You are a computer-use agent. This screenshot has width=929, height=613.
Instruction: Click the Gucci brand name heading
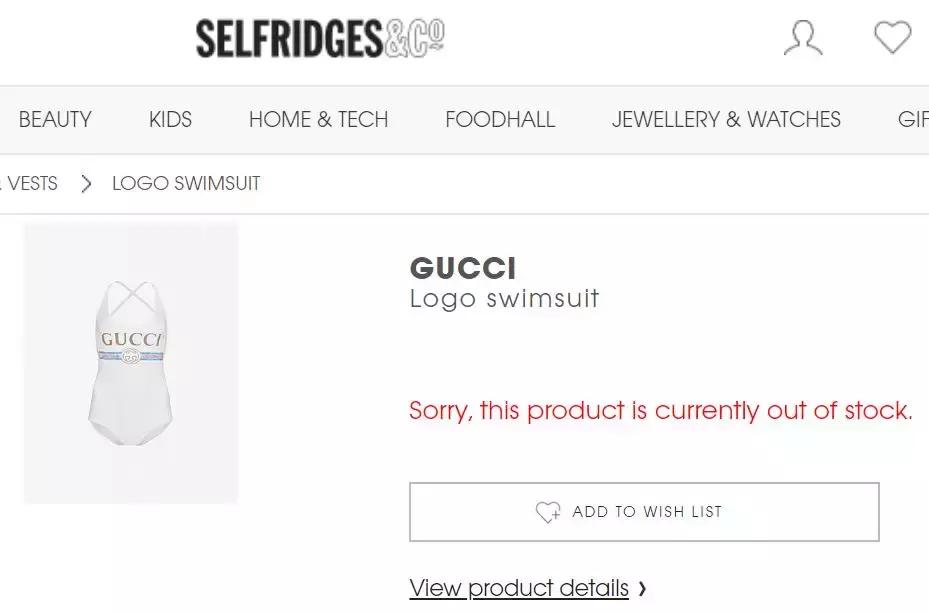click(x=463, y=268)
